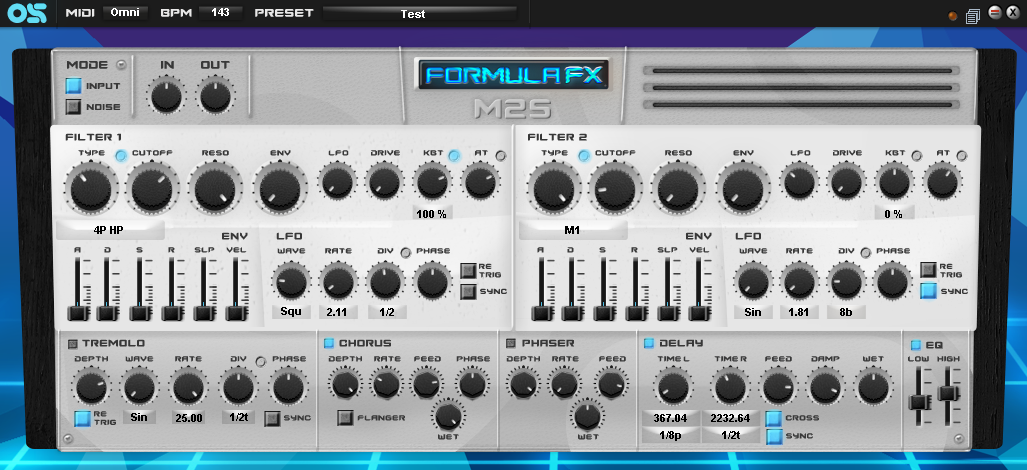The image size is (1027, 470).
Task: Click Delay Time R 2232.64 field
Action: point(730,418)
